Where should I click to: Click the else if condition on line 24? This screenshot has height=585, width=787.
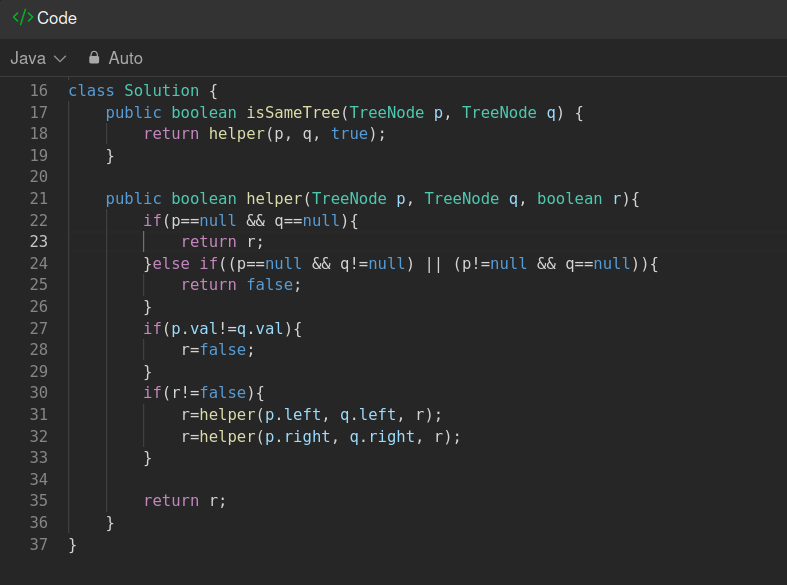pyautogui.click(x=401, y=263)
